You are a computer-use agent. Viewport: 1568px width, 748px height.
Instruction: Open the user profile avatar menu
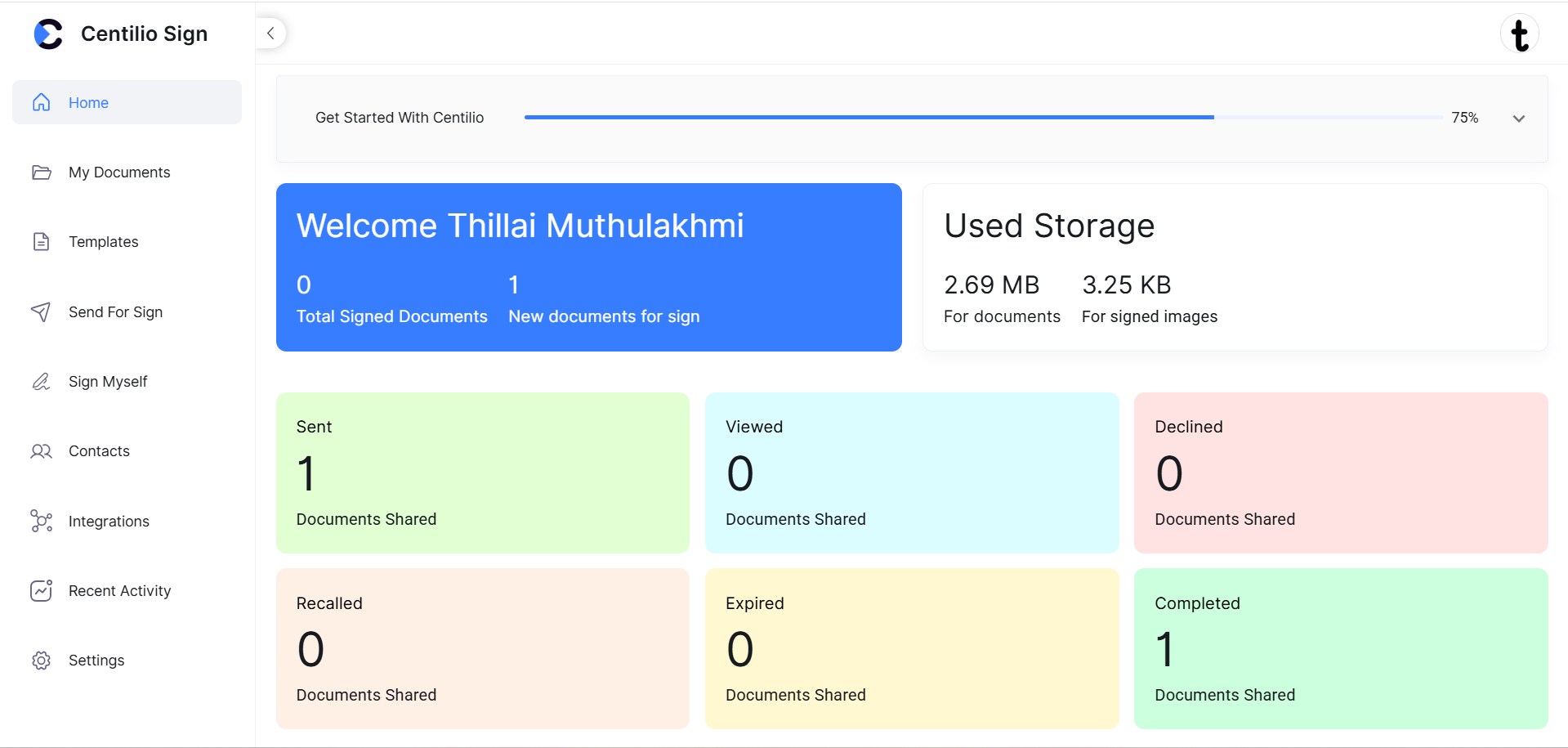(1521, 34)
